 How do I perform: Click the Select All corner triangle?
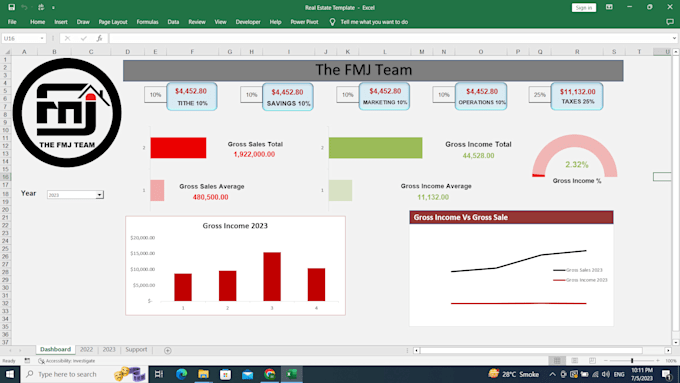(x=6, y=52)
